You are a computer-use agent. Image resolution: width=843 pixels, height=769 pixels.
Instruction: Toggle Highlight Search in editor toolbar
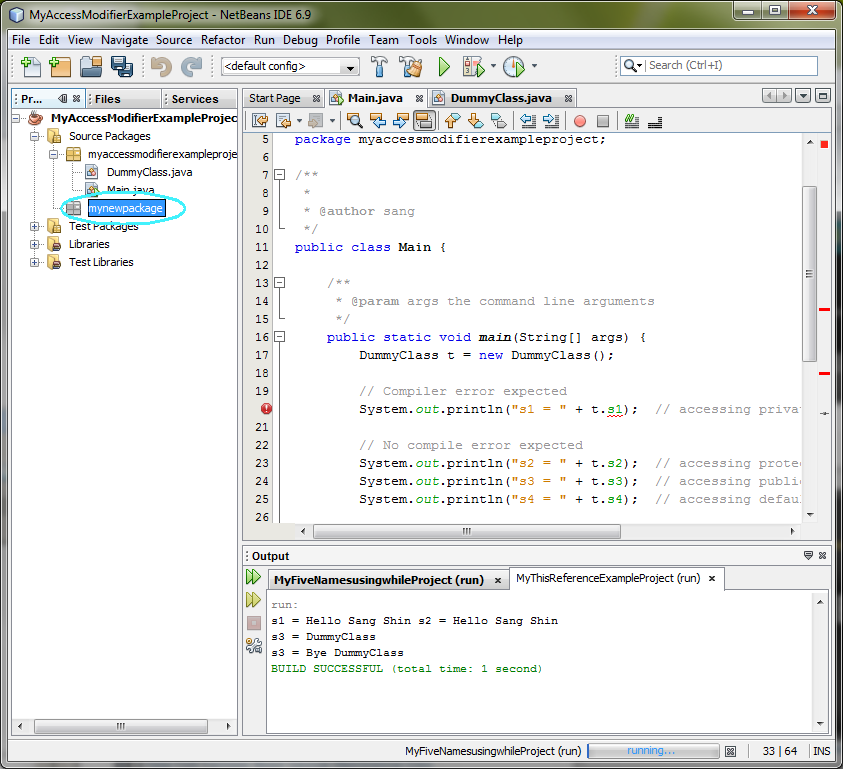[x=424, y=121]
